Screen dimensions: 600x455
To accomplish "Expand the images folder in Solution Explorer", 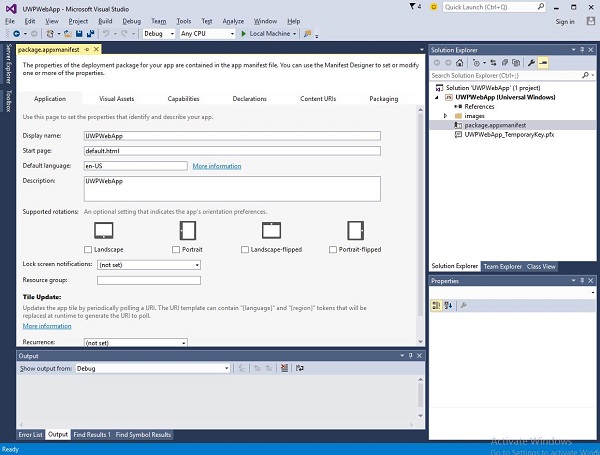I will tap(445, 116).
